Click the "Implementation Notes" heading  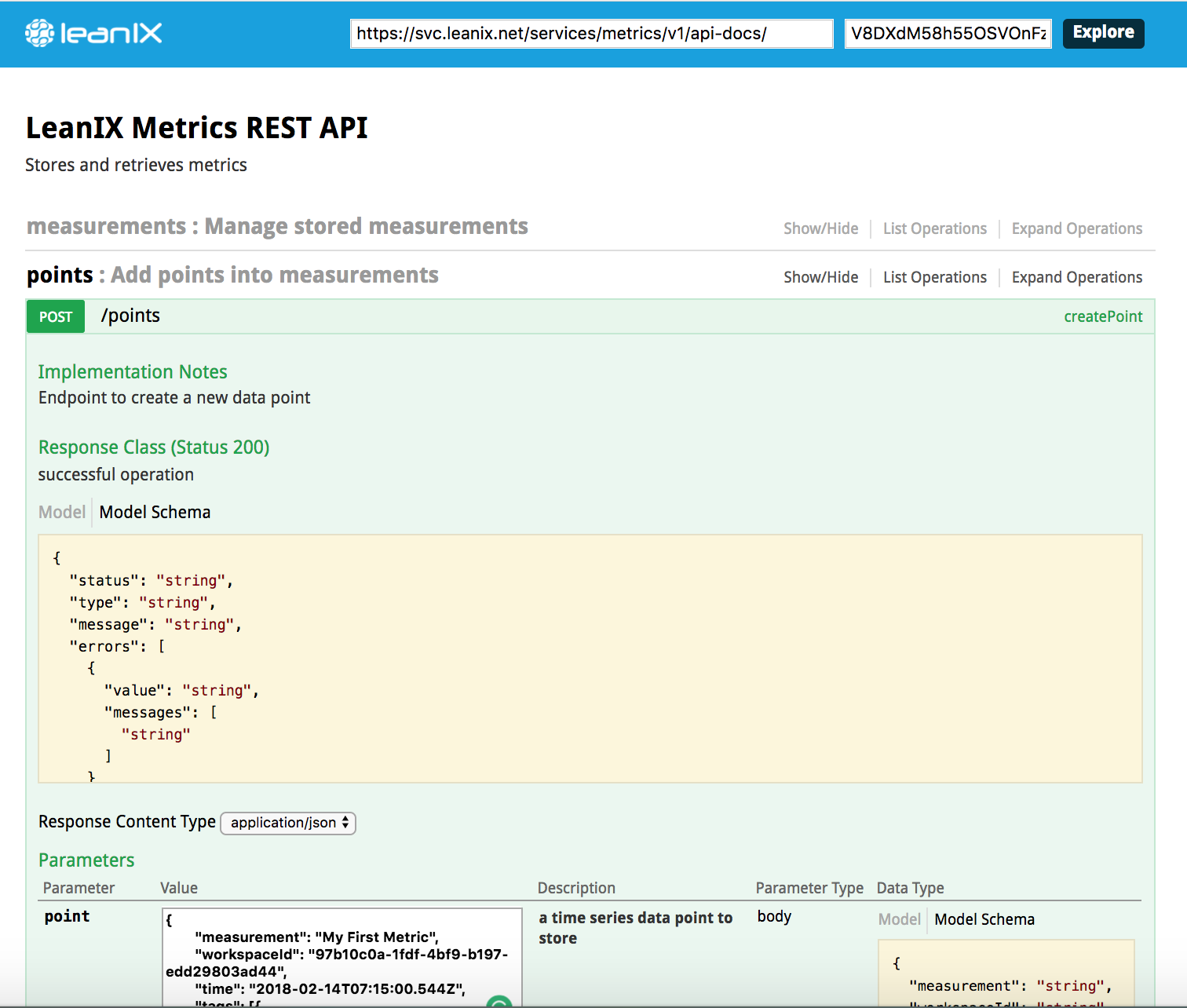coord(133,372)
